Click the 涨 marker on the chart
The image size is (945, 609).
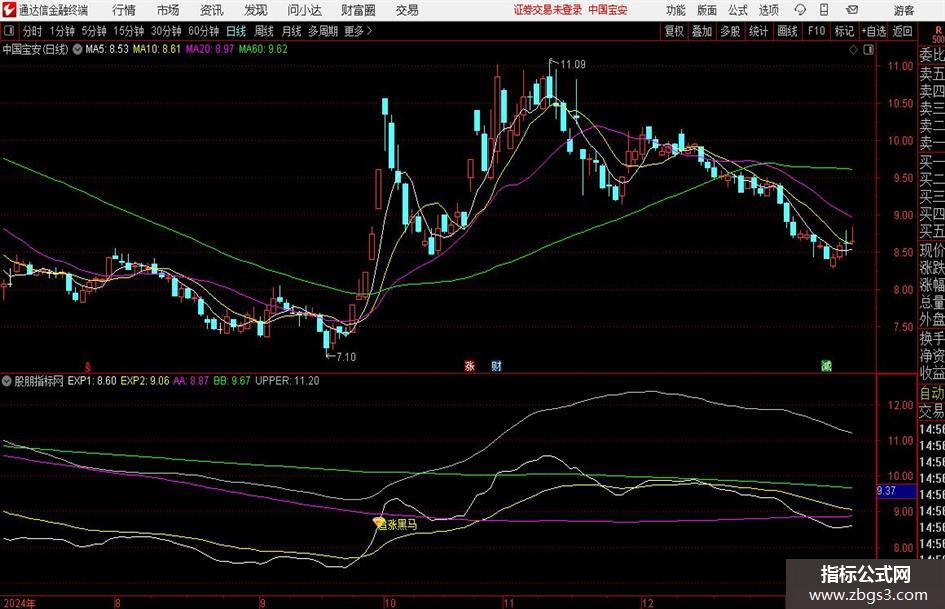tap(469, 366)
